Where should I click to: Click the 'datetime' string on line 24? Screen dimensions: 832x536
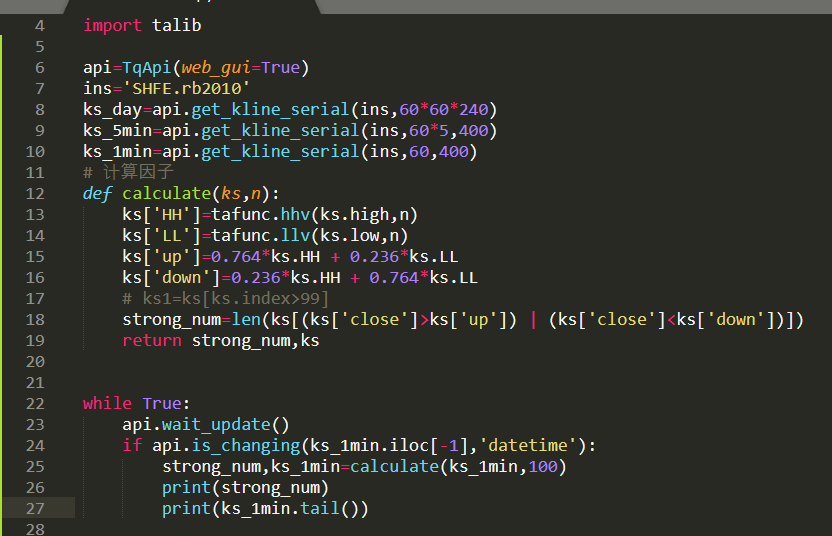[528, 445]
